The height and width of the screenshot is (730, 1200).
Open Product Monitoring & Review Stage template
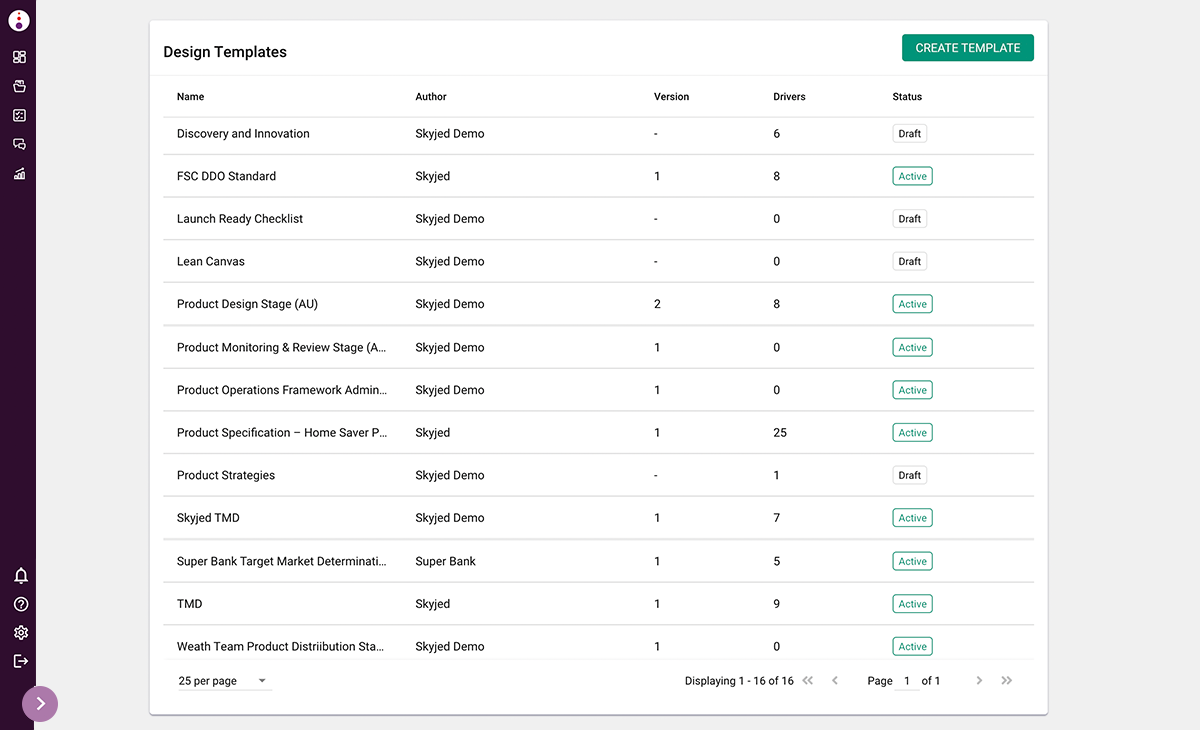coord(282,348)
